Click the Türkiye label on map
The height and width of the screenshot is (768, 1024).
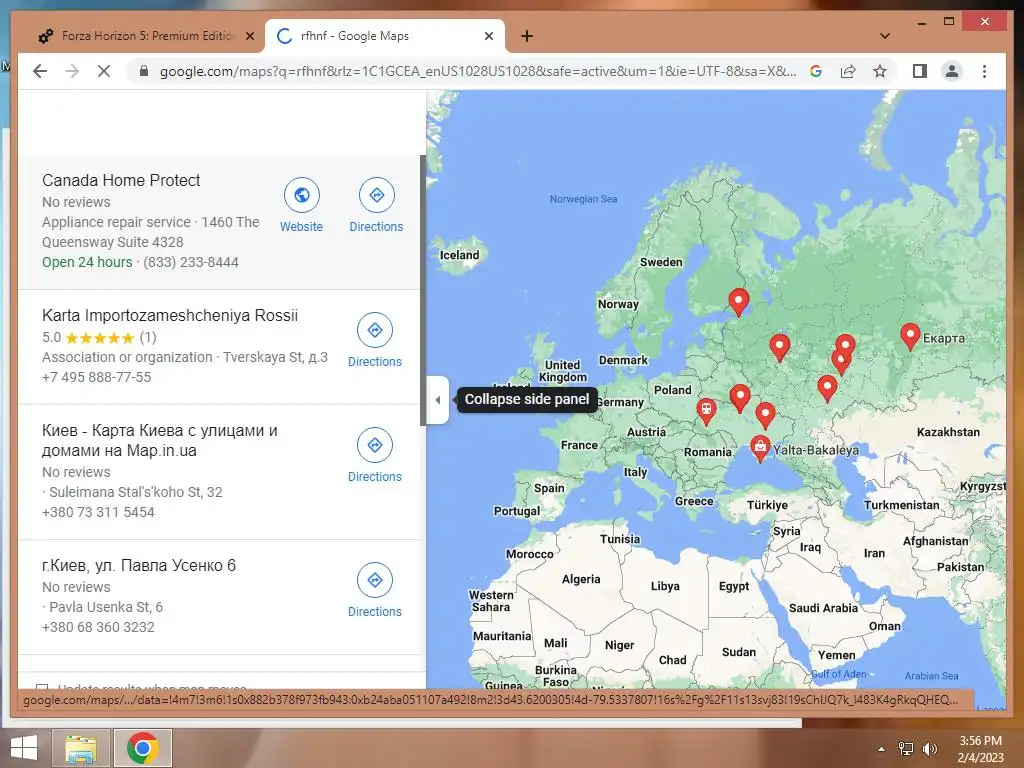[x=767, y=505]
